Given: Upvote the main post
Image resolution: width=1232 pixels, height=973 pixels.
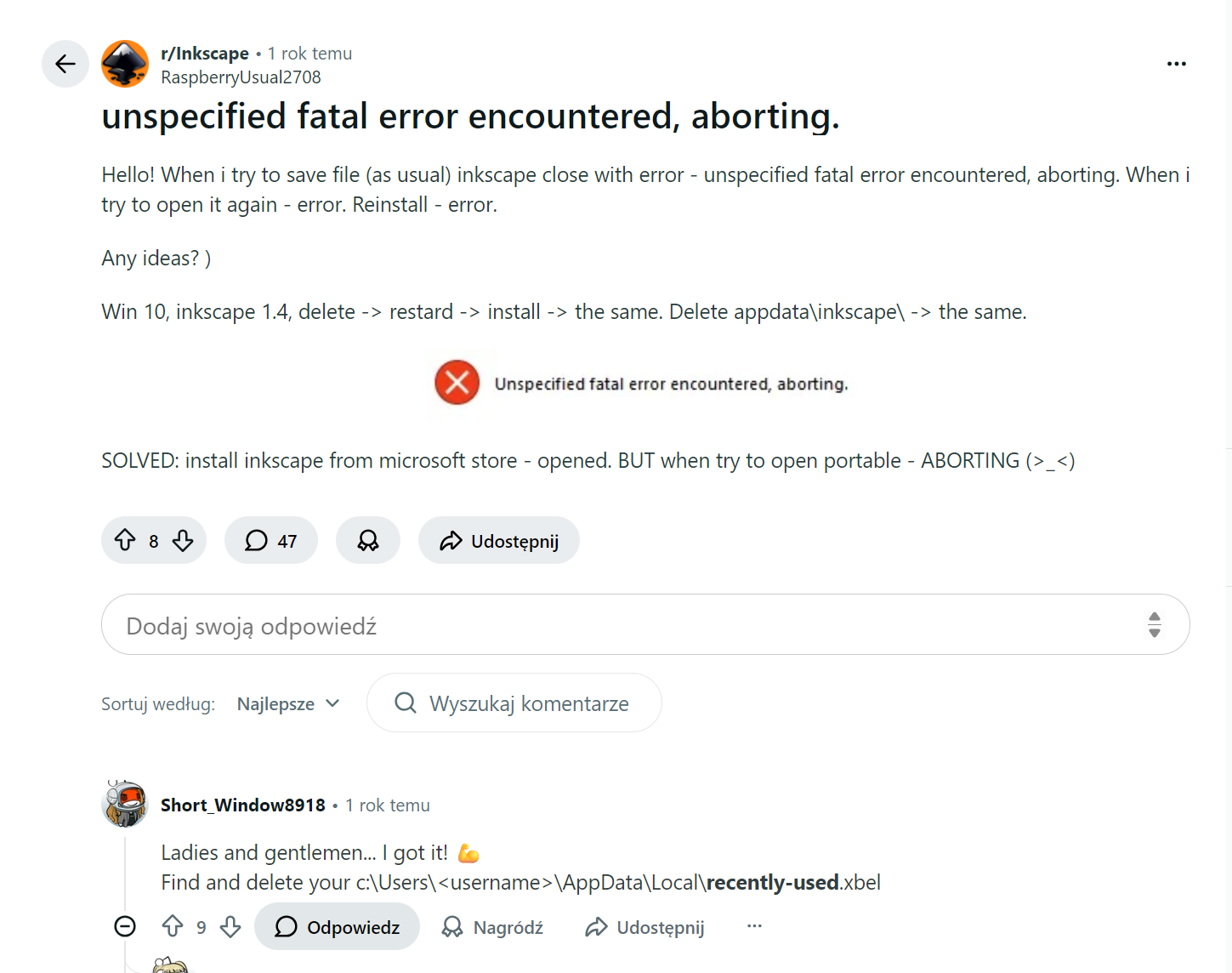Looking at the screenshot, I should (126, 540).
